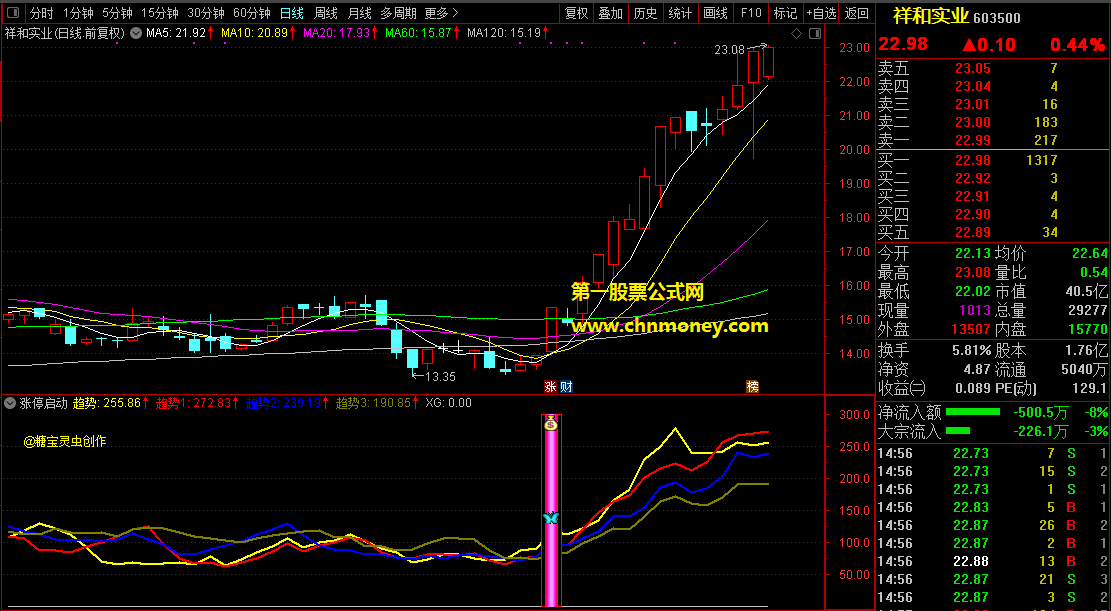This screenshot has width=1111, height=611.
Task: Open dropdown next to 祥和实业(日线.前复权)
Action: 135,33
